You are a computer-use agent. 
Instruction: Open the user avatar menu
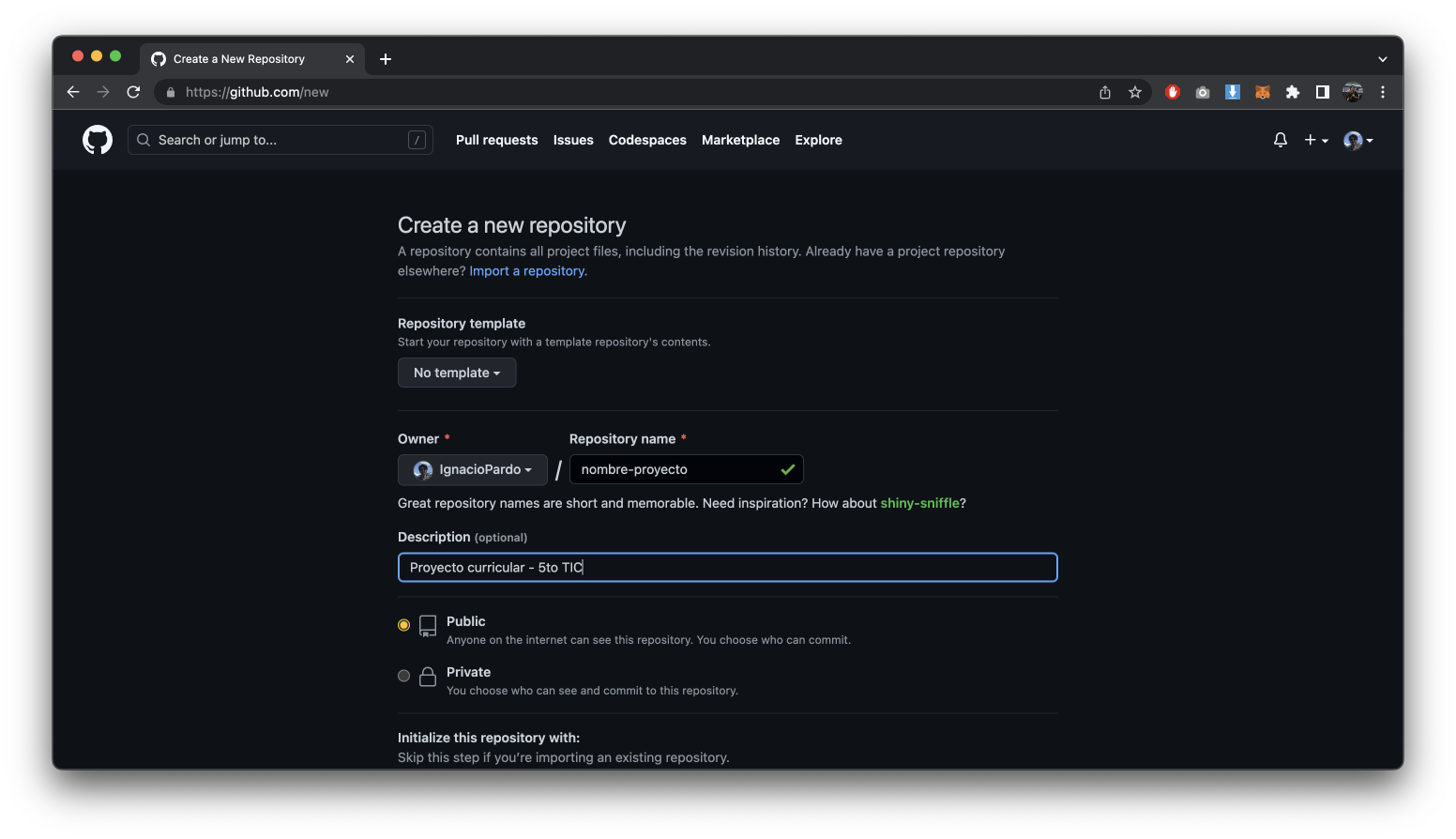1357,140
